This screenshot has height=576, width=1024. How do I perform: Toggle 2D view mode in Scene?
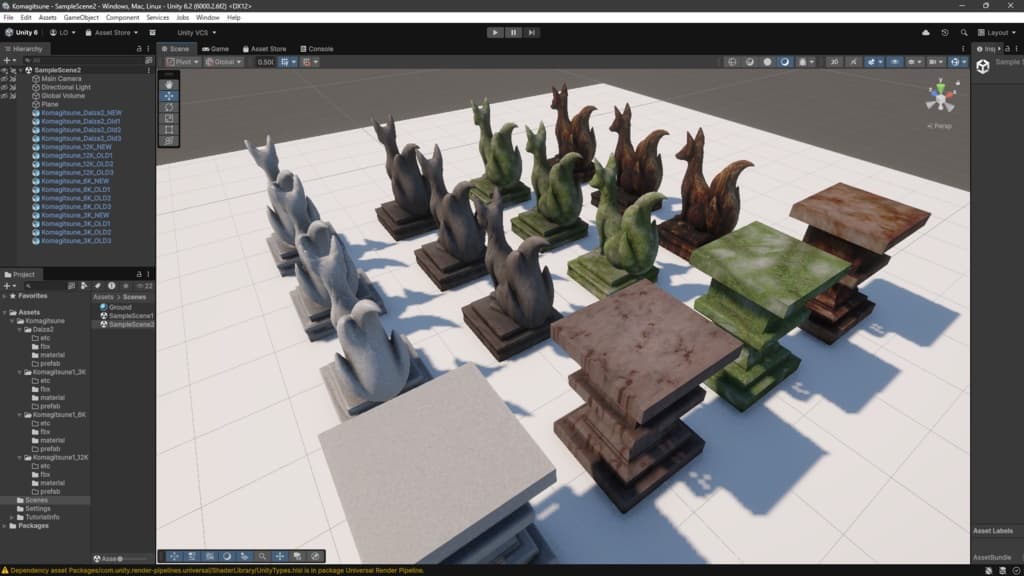pos(834,62)
